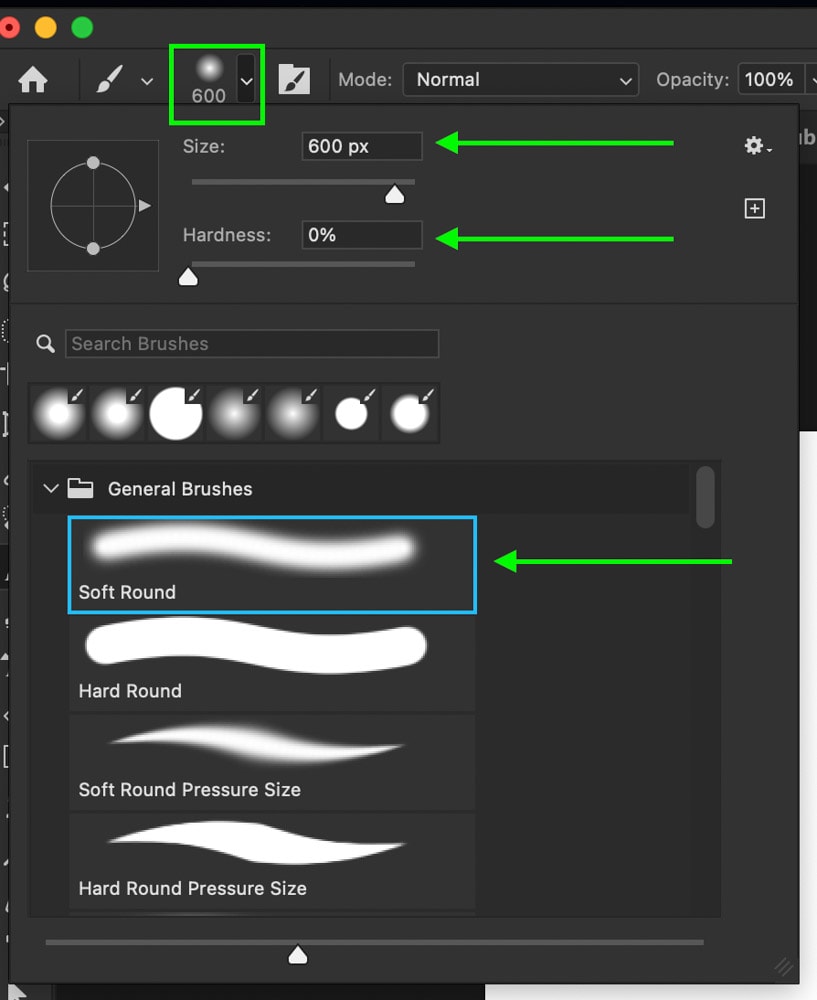The width and height of the screenshot is (817, 1000).
Task: Select the fifth recent faint soft brush
Action: pyautogui.click(x=293, y=413)
